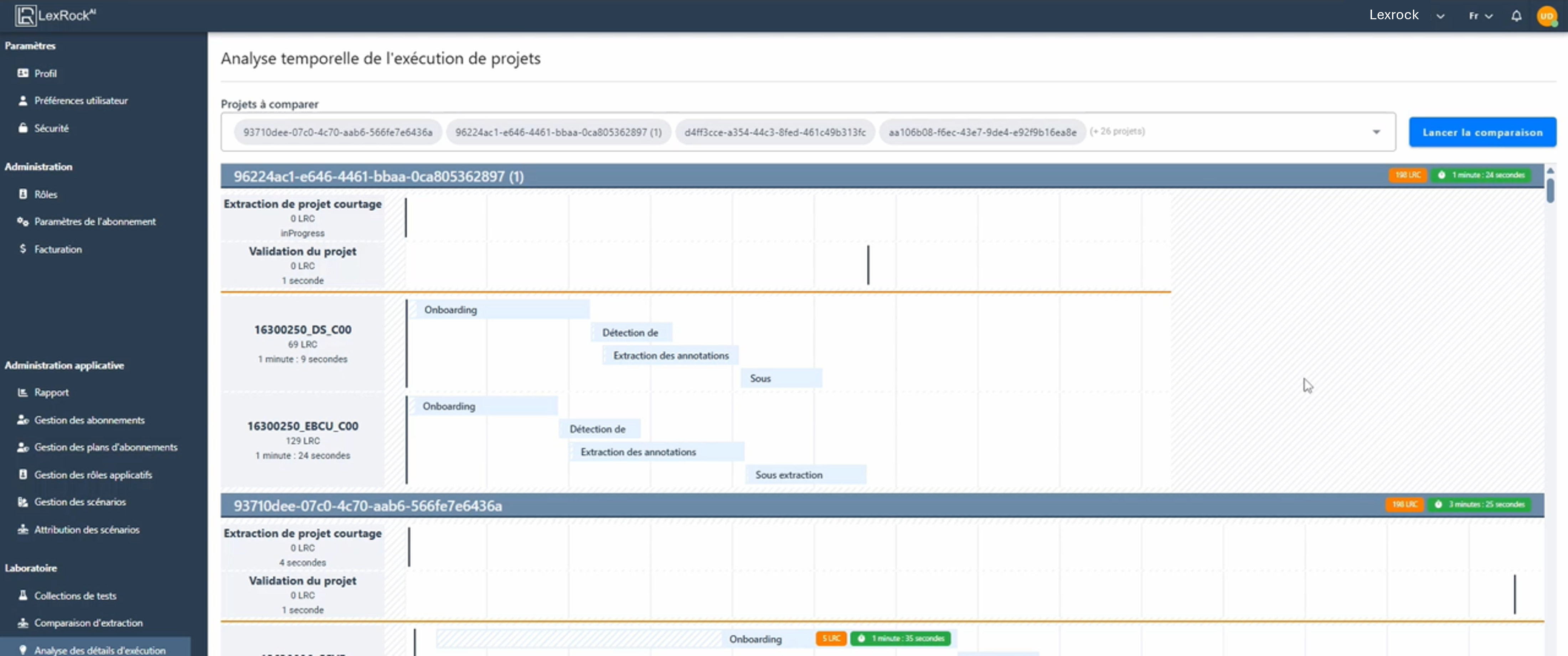The height and width of the screenshot is (656, 1568).
Task: Click the 1 minute : 24 secondes green badge
Action: click(x=1481, y=175)
